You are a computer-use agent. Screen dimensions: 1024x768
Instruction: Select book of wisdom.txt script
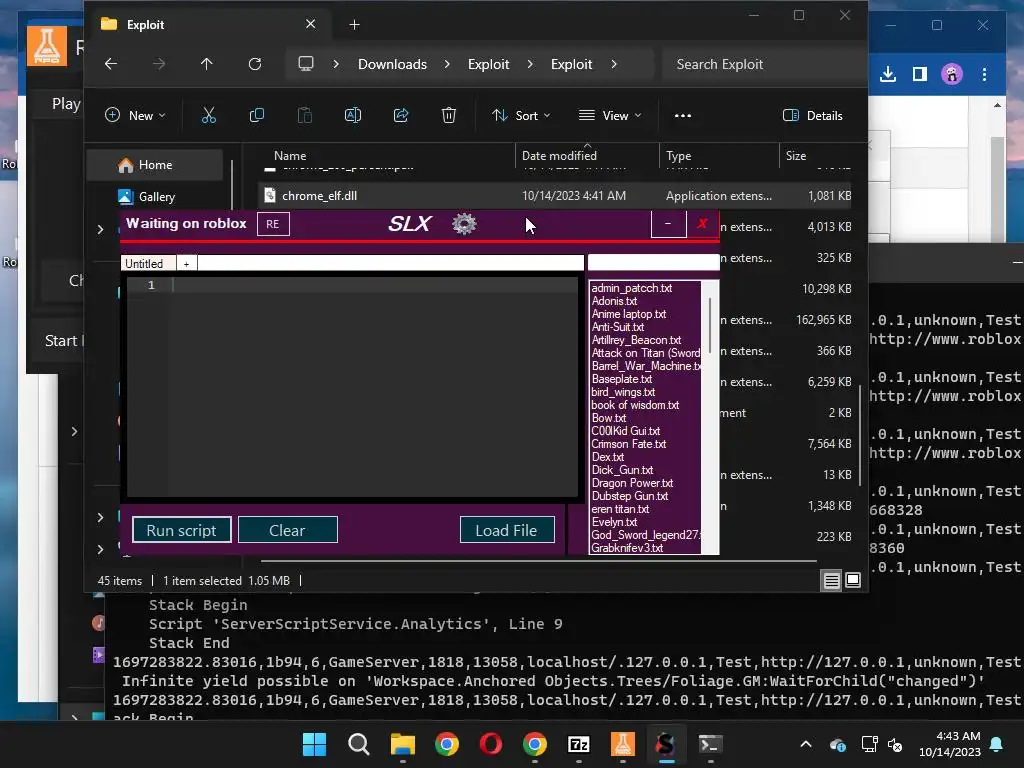[635, 405]
